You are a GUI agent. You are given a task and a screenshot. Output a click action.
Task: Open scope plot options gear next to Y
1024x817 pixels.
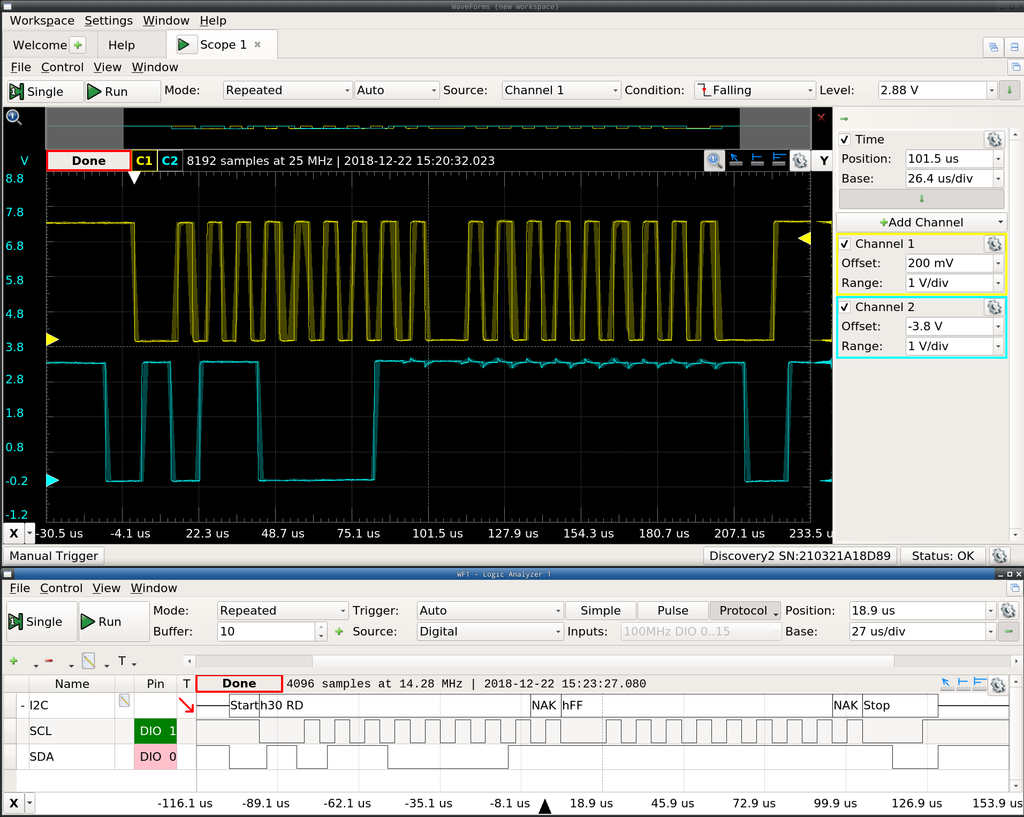(800, 160)
